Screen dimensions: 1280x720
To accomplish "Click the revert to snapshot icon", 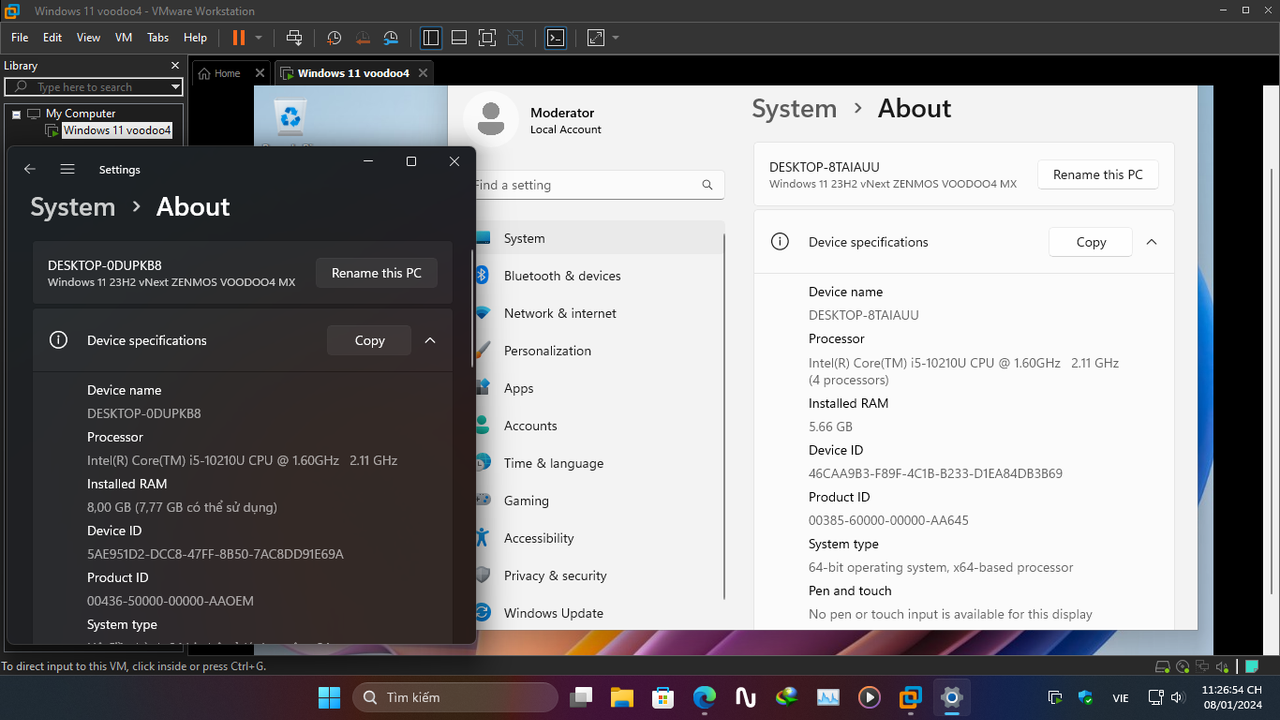I will (x=363, y=38).
